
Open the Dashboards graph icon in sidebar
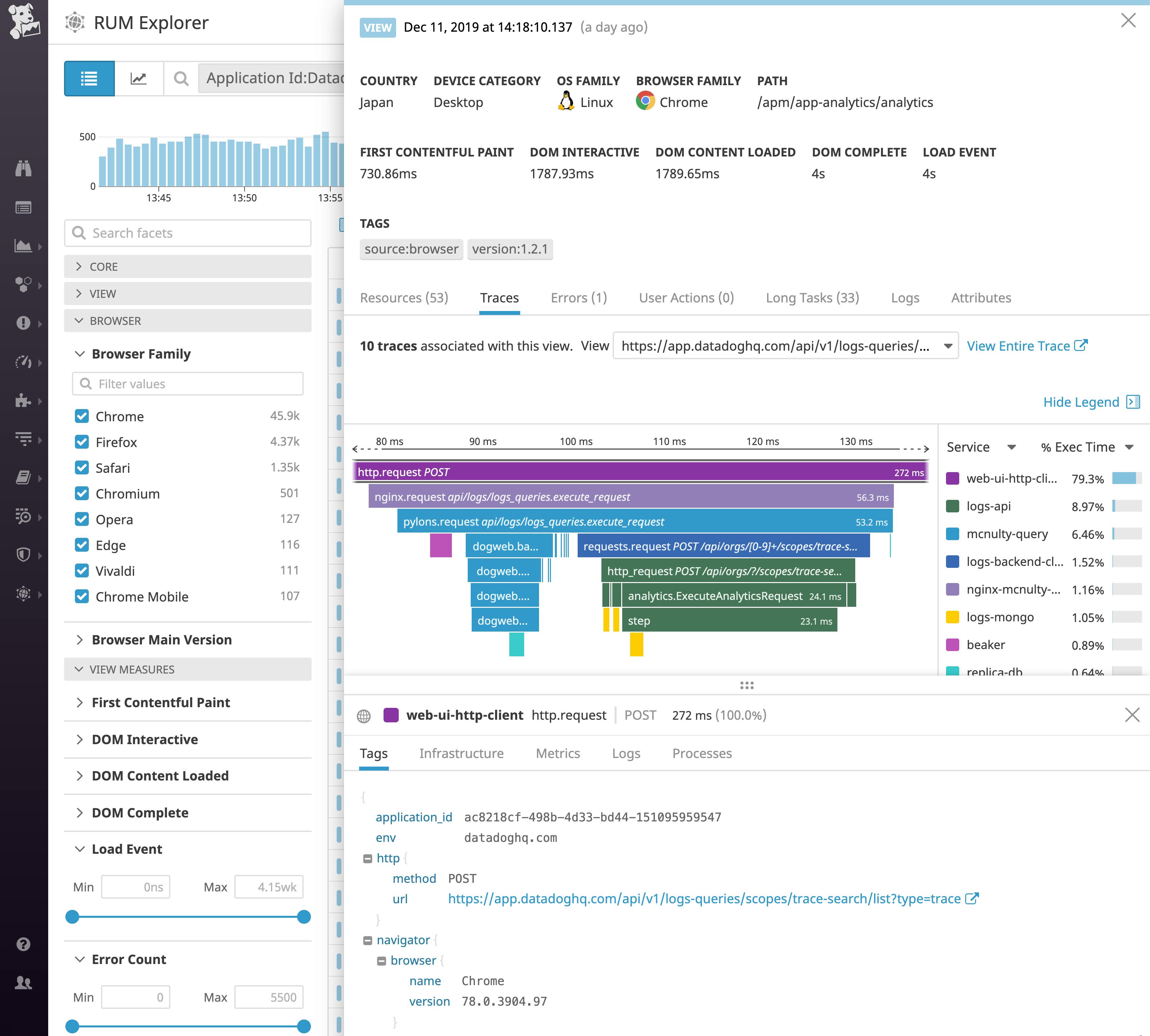click(24, 245)
